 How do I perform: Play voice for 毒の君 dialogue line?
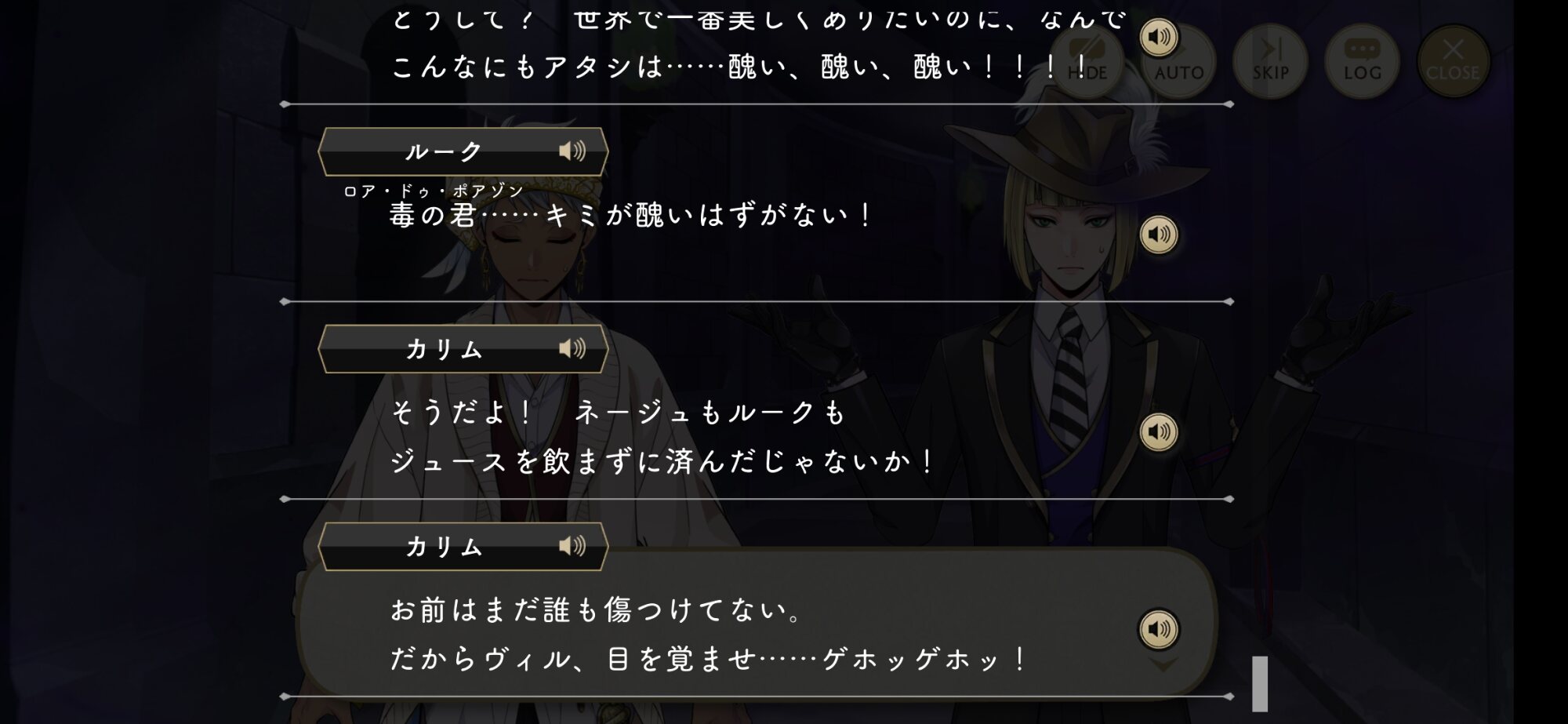pos(1159,235)
